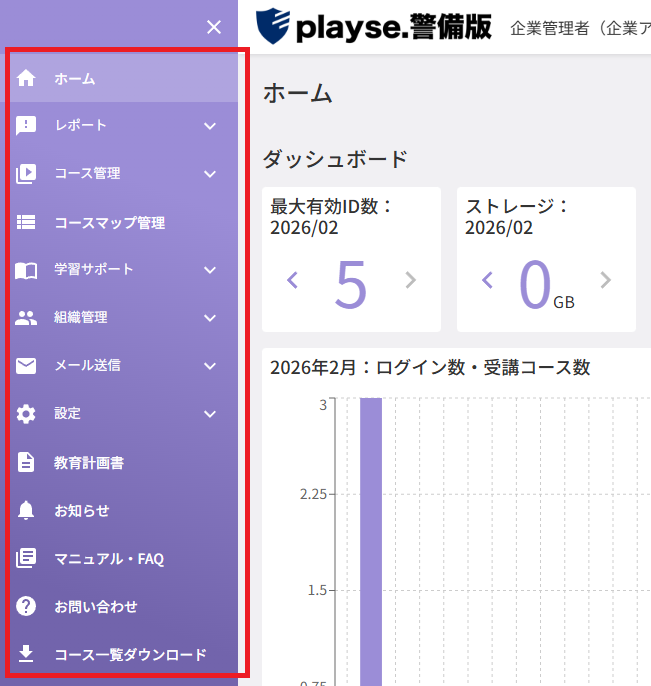Click the ダッシュボード heading
Screen dimensions: 651x686
pyautogui.click(x=335, y=159)
